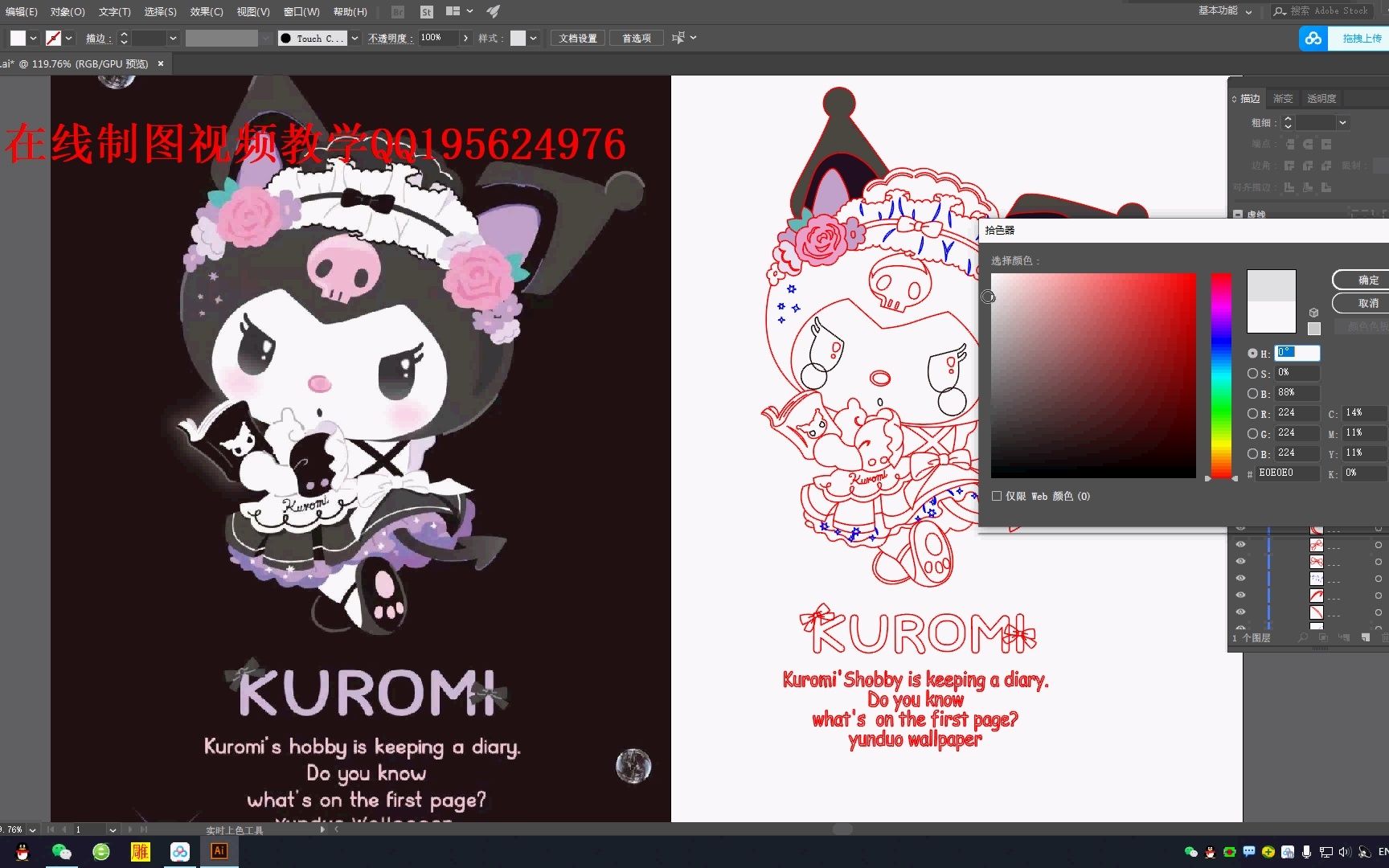Select the R red radio button
The height and width of the screenshot is (868, 1389).
tap(1252, 414)
